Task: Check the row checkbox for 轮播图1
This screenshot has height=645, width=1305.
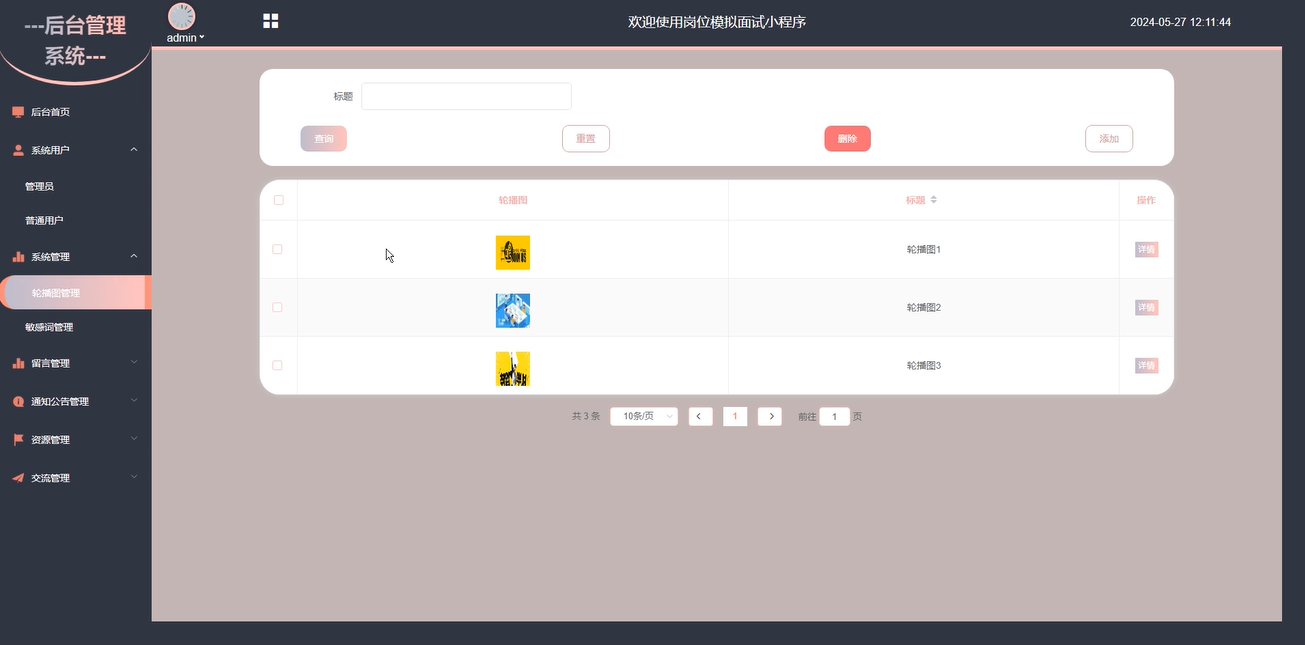Action: click(278, 249)
